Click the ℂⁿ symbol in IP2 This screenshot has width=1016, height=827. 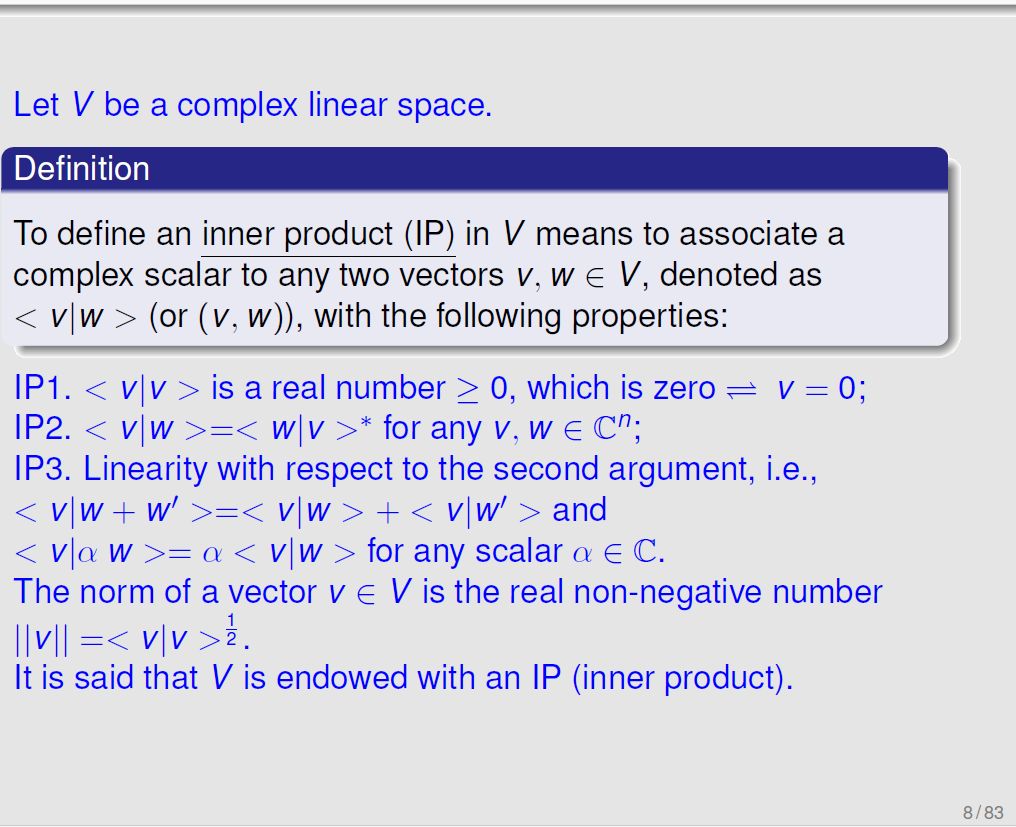click(x=612, y=426)
